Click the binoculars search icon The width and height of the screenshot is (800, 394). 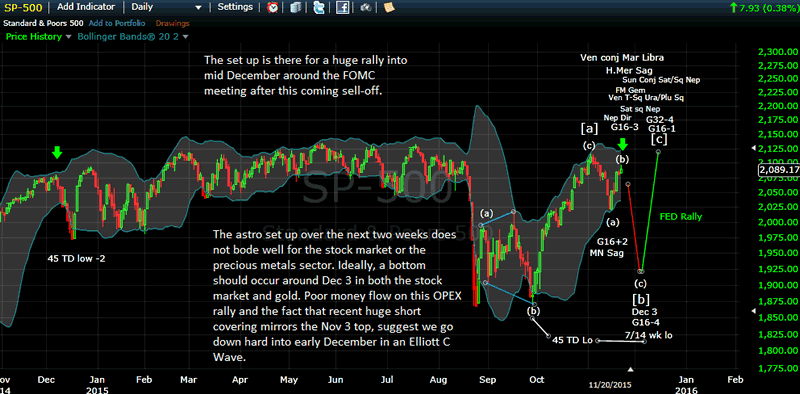tap(365, 8)
